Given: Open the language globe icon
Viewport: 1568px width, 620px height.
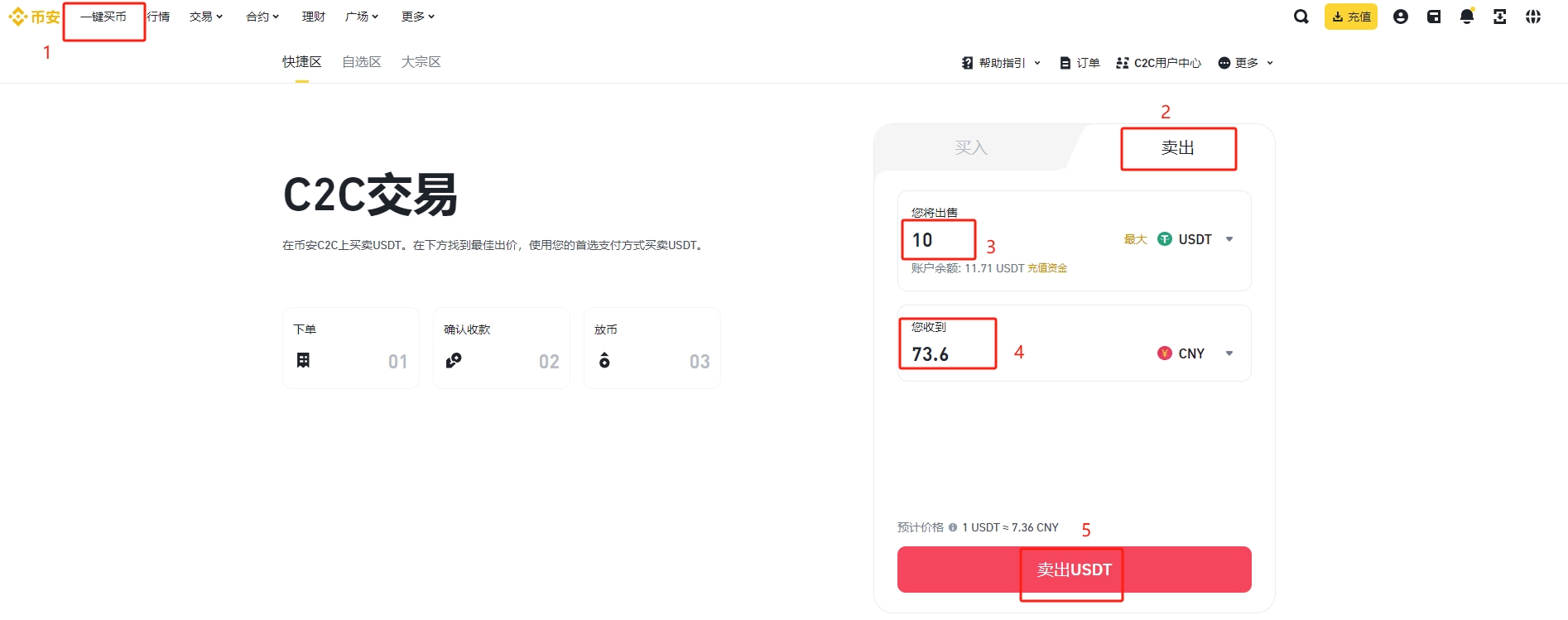Looking at the screenshot, I should [x=1533, y=17].
